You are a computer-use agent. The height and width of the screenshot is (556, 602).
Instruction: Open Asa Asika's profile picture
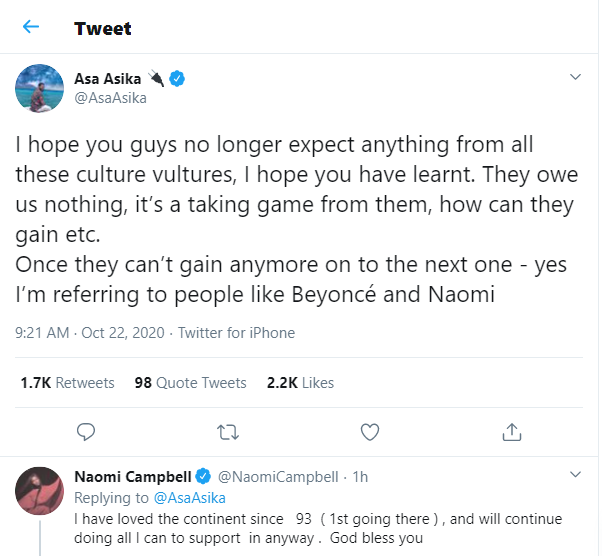pos(40,88)
